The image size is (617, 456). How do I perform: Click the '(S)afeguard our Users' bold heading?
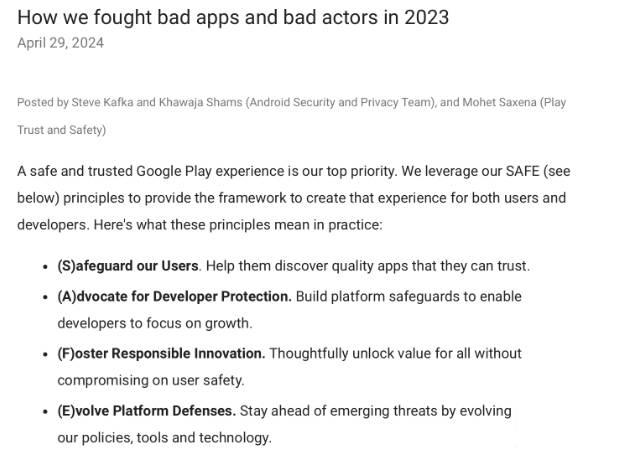tap(128, 266)
